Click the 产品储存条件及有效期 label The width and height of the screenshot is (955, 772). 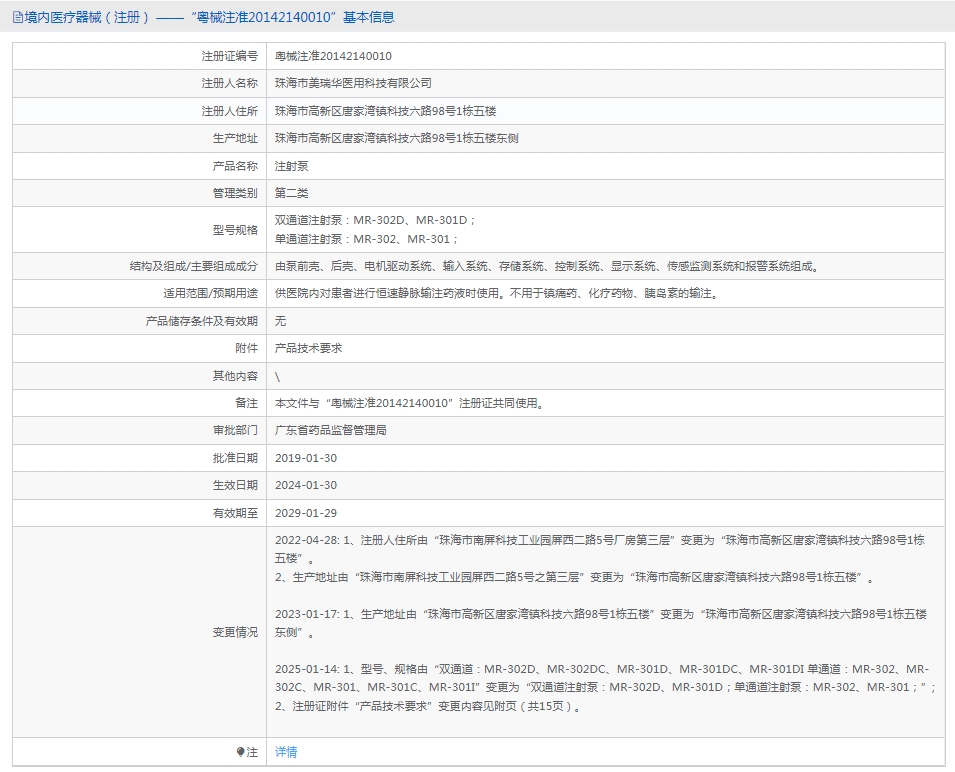click(x=202, y=321)
